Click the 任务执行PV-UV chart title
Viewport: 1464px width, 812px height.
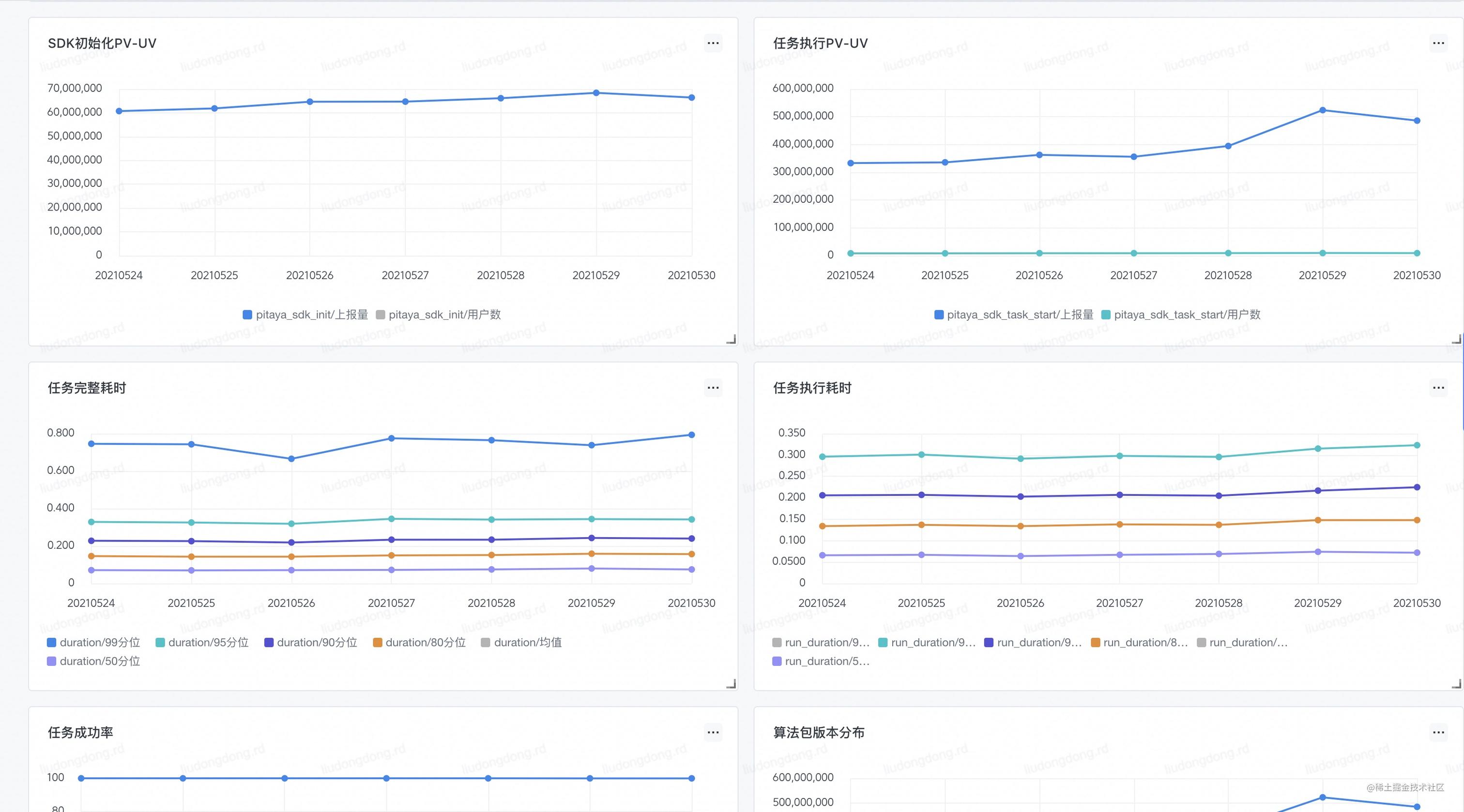(821, 43)
